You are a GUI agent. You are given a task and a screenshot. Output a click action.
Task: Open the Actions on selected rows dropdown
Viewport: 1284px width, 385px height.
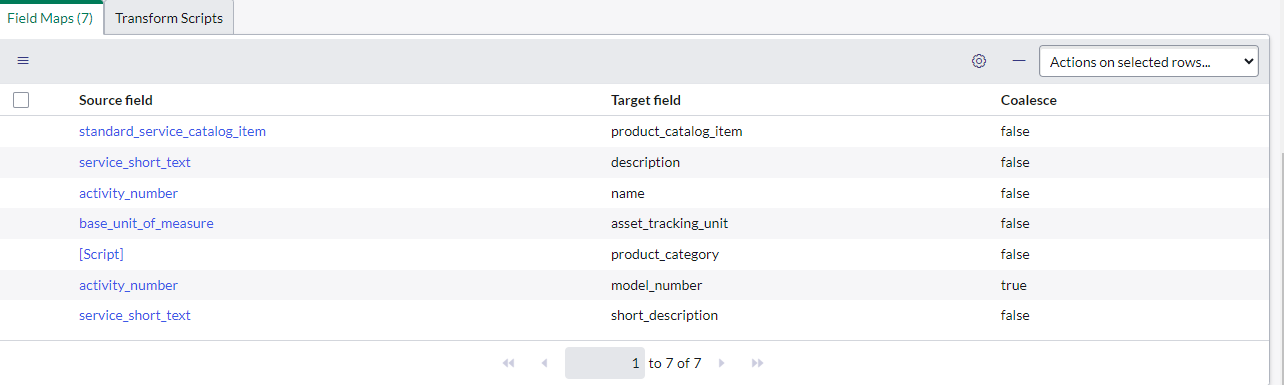pos(1148,62)
